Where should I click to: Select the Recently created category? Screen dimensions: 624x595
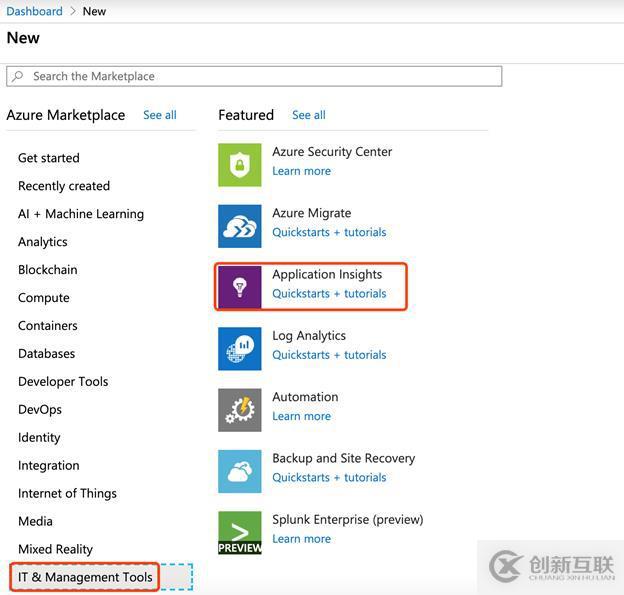[x=64, y=186]
